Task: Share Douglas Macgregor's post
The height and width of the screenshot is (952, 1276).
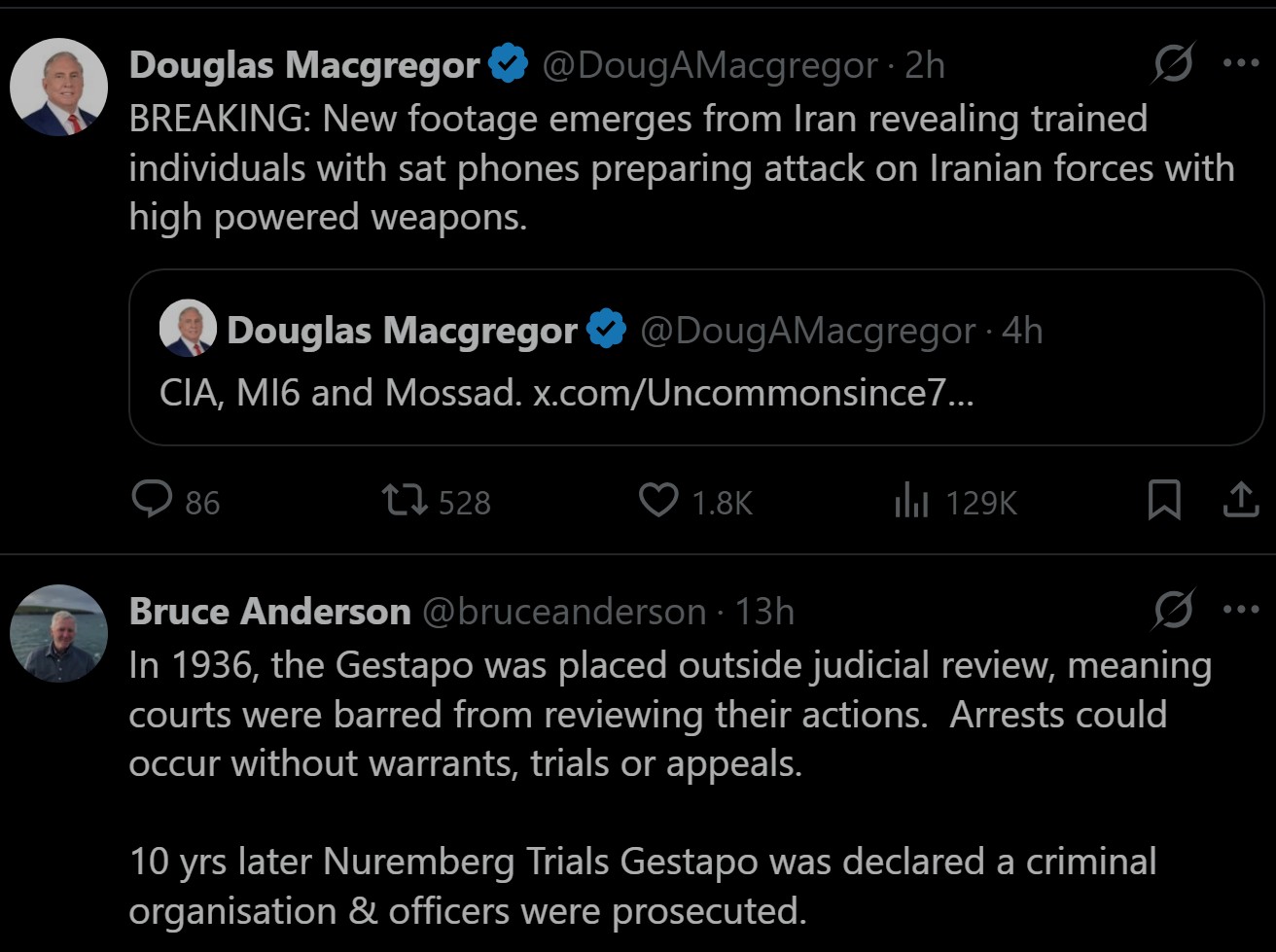Action: (1240, 502)
